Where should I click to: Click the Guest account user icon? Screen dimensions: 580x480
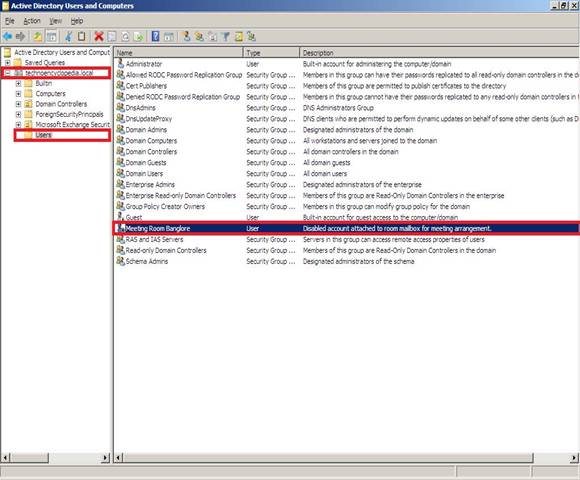point(121,217)
